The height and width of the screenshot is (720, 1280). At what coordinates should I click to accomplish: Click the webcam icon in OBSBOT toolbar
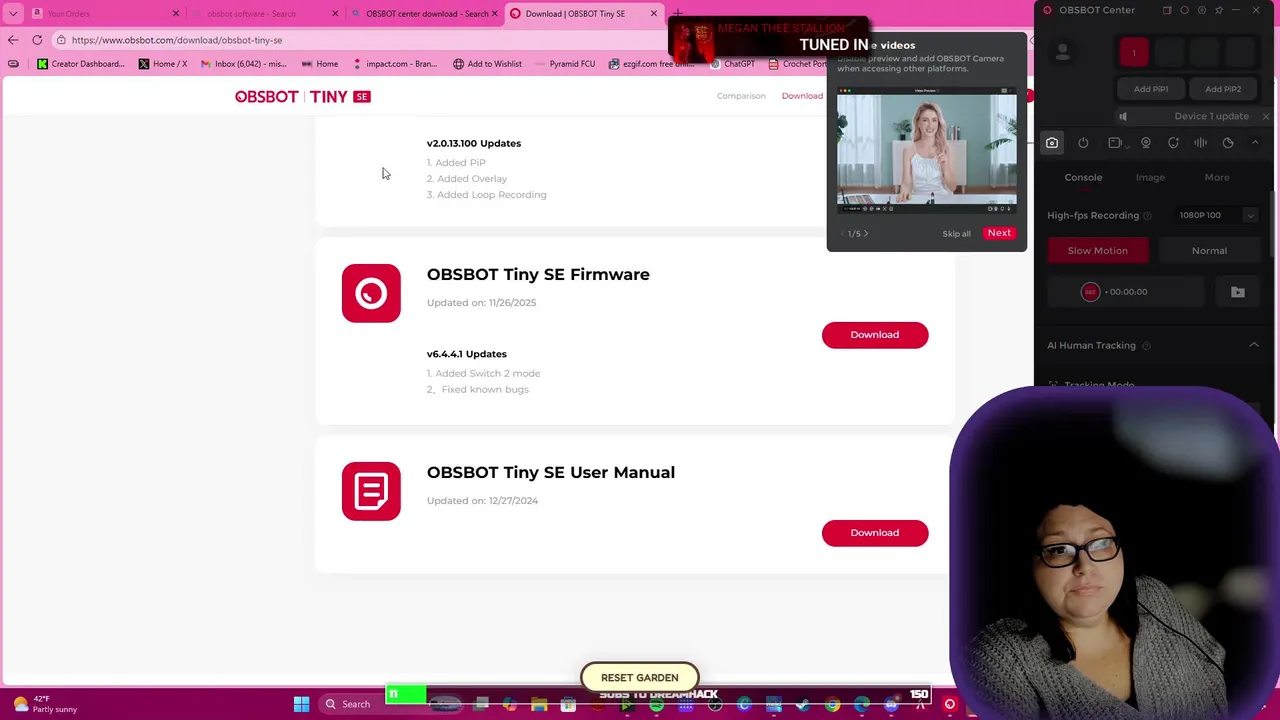[x=1146, y=143]
